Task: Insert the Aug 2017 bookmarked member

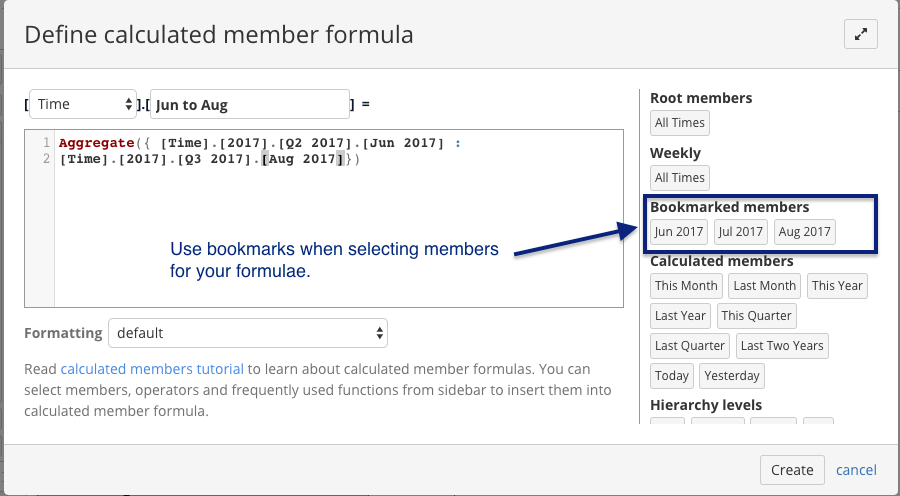Action: 804,232
